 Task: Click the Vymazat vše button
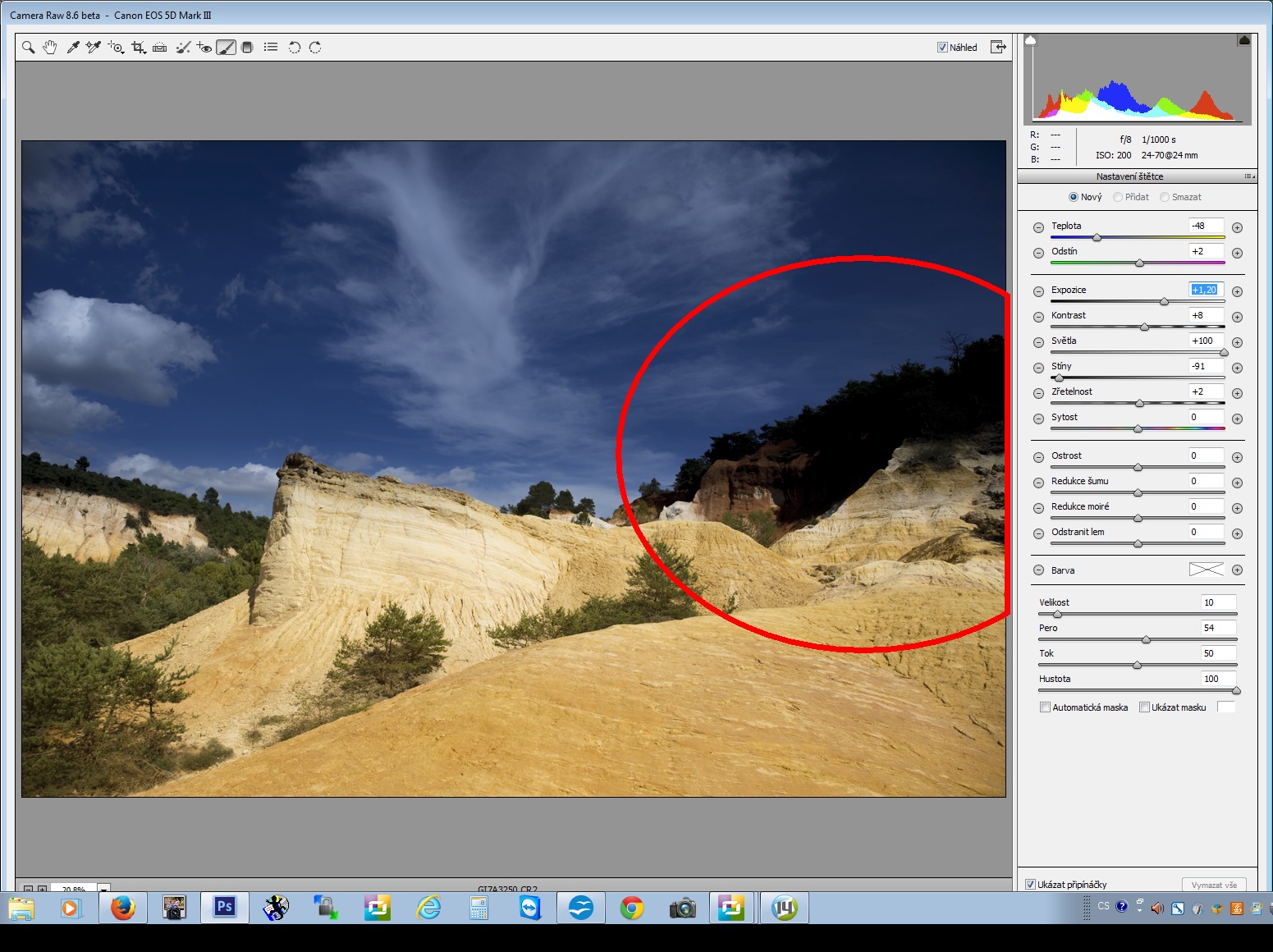pos(1214,885)
